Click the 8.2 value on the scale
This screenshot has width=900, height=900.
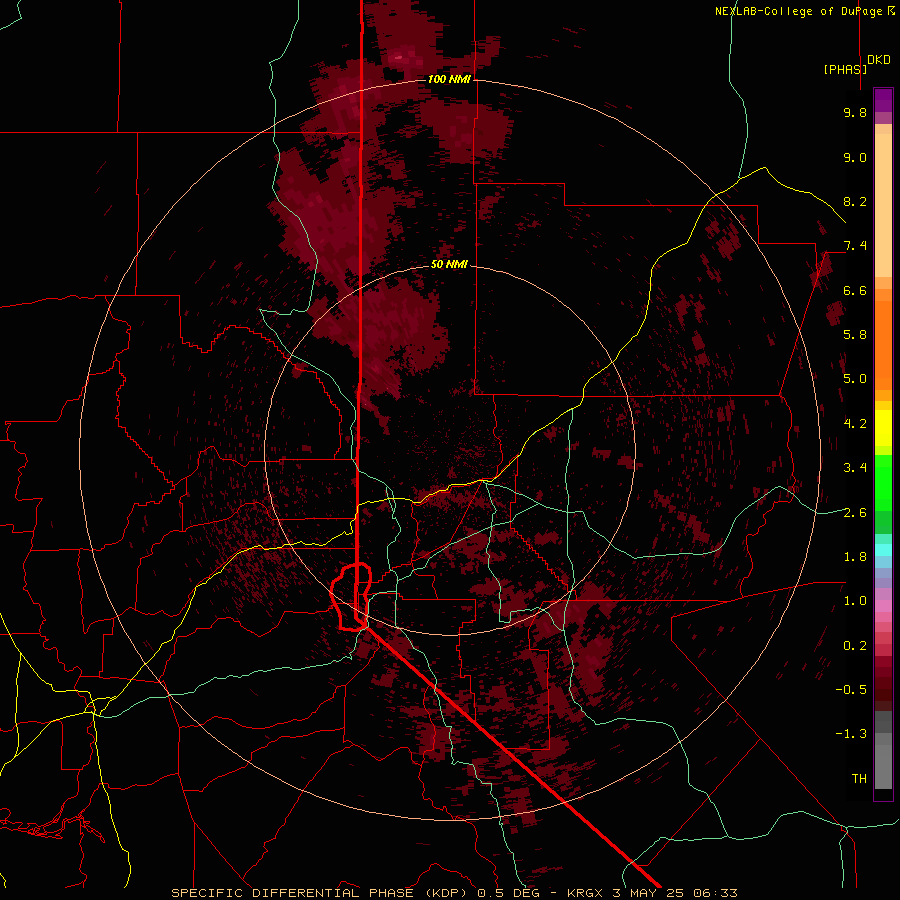pyautogui.click(x=855, y=201)
